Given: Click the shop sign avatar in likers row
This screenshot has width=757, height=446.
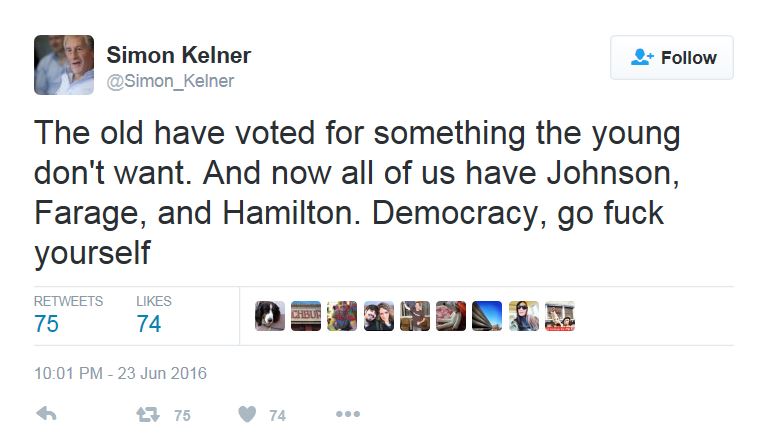Looking at the screenshot, I should point(306,316).
